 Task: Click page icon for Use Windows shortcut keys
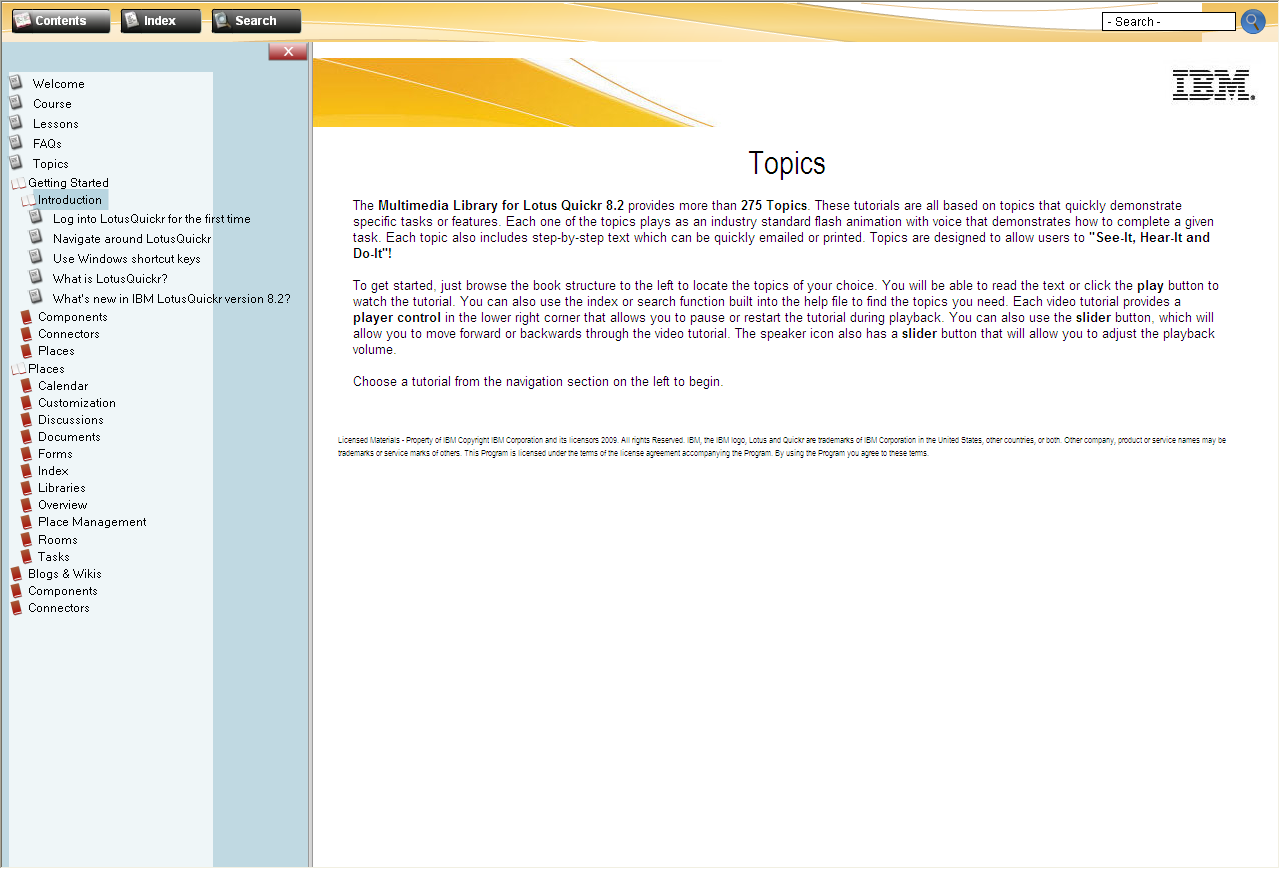click(x=36, y=258)
